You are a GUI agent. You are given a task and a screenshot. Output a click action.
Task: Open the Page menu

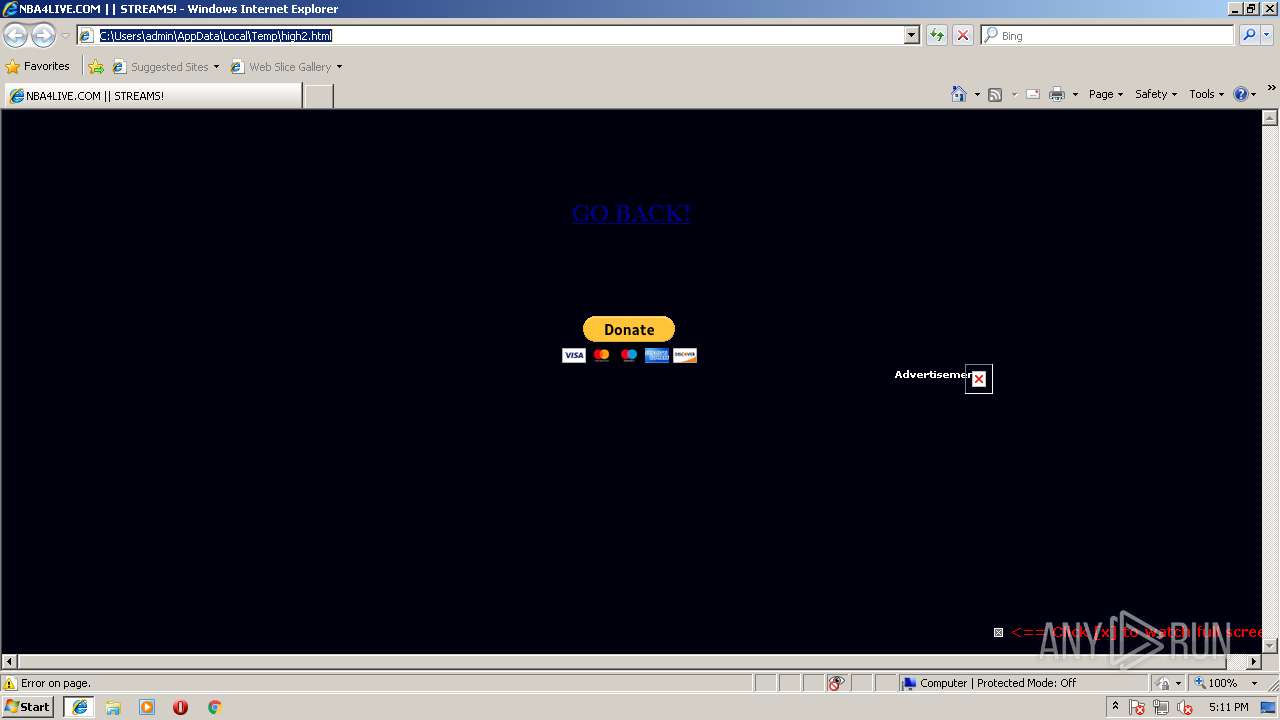click(1105, 94)
